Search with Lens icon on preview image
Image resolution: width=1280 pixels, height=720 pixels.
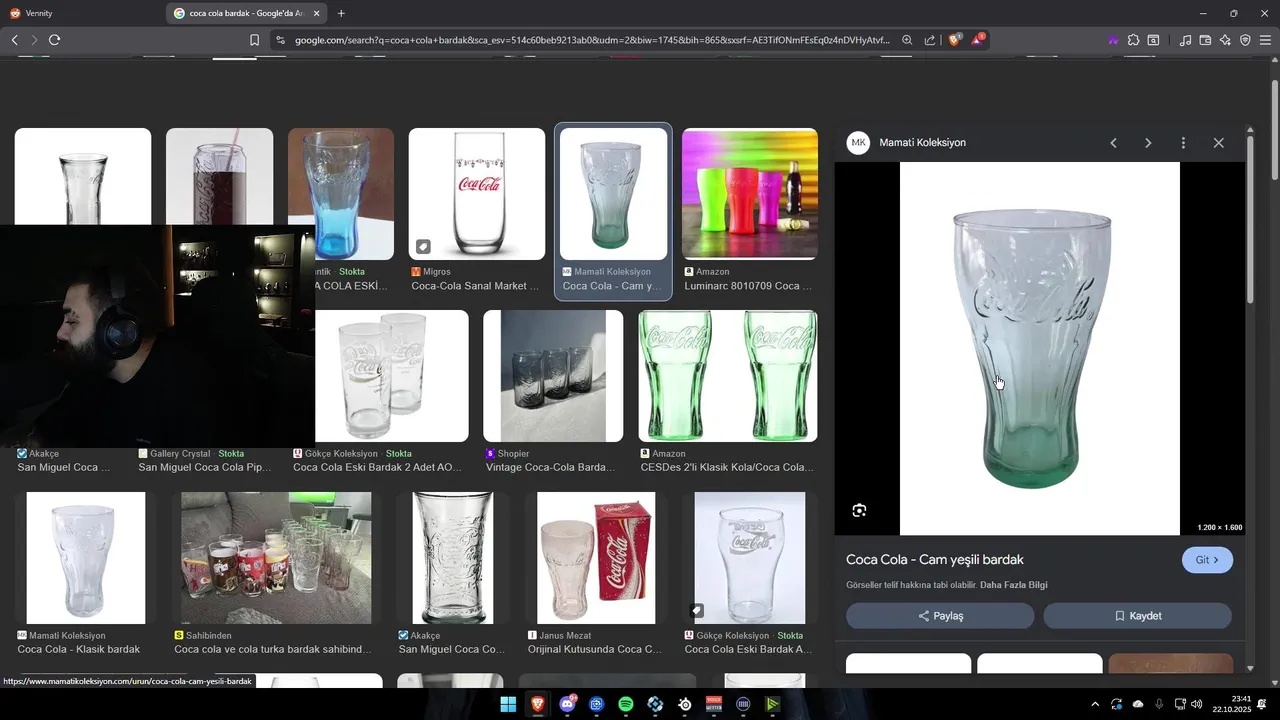pyautogui.click(x=859, y=511)
